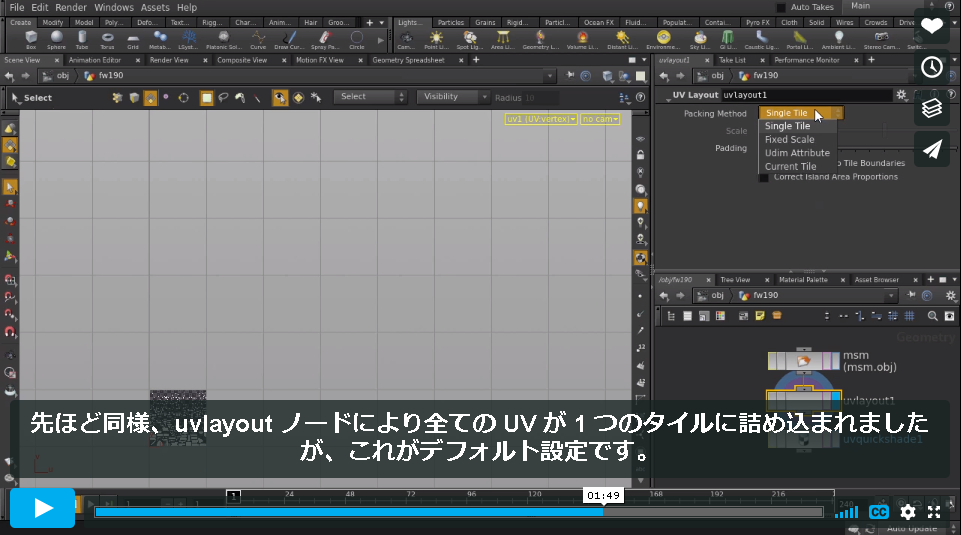Click the Sphere shelf tool icon

click(56, 39)
